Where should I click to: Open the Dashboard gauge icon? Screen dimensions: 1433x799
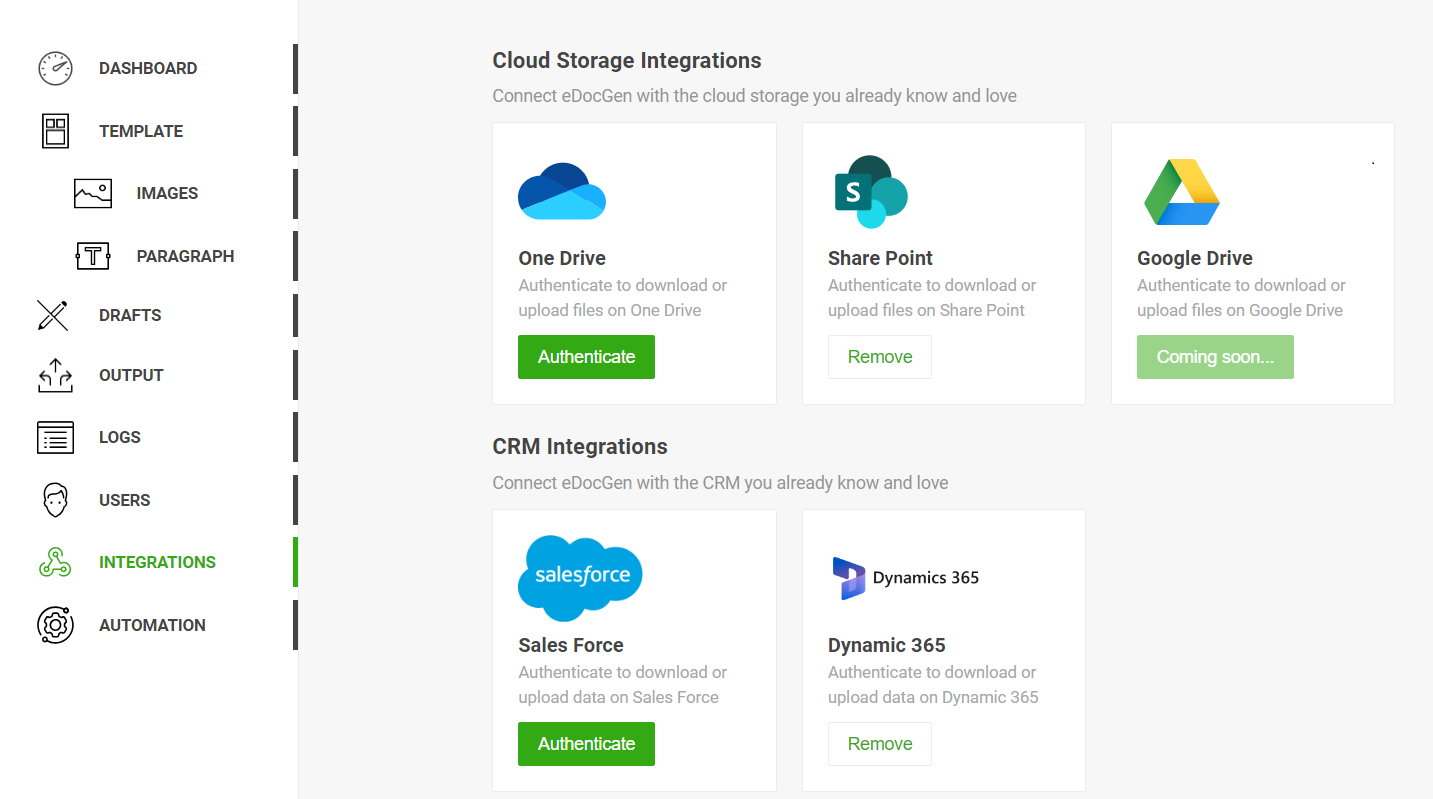[54, 68]
